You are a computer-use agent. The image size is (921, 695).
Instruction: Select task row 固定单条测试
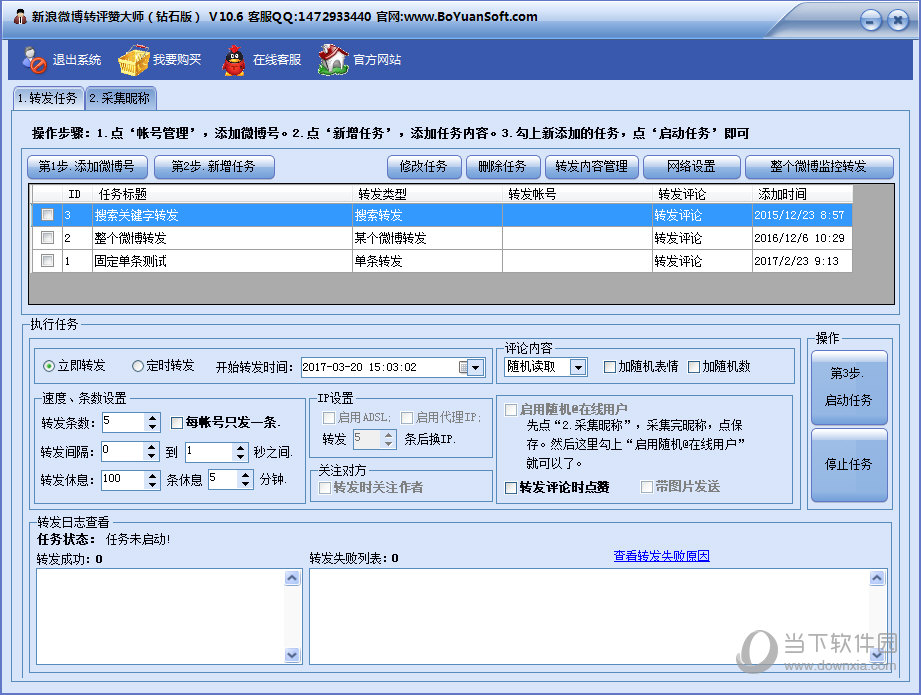click(x=442, y=261)
